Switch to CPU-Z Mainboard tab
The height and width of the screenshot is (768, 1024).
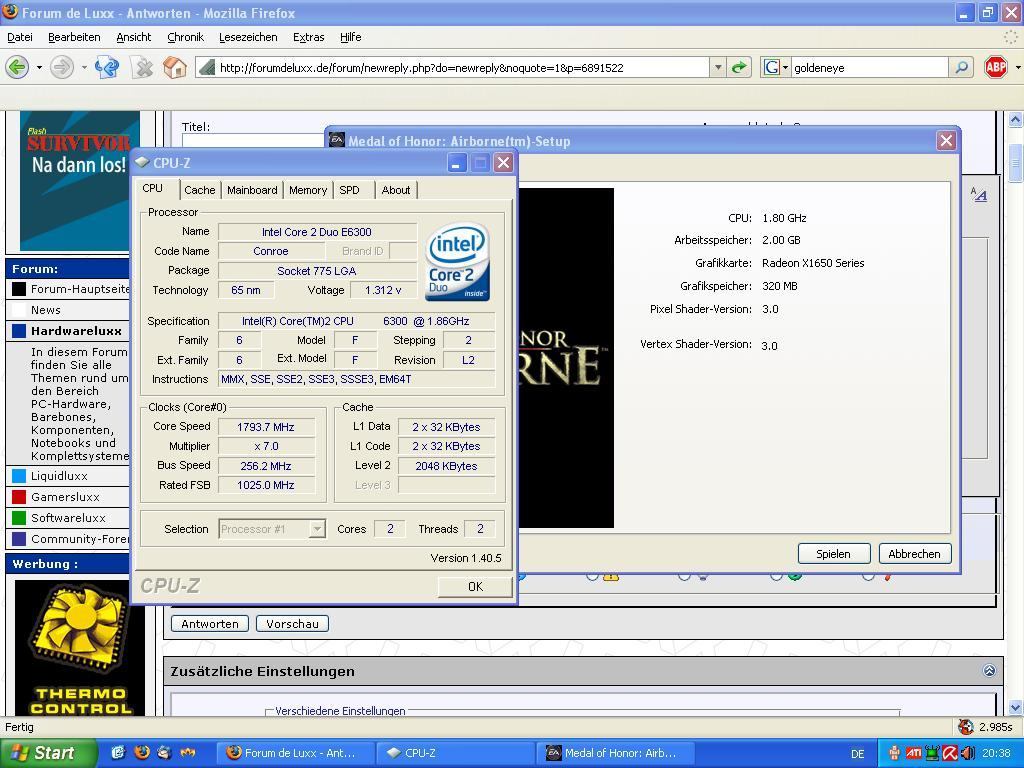click(x=252, y=190)
